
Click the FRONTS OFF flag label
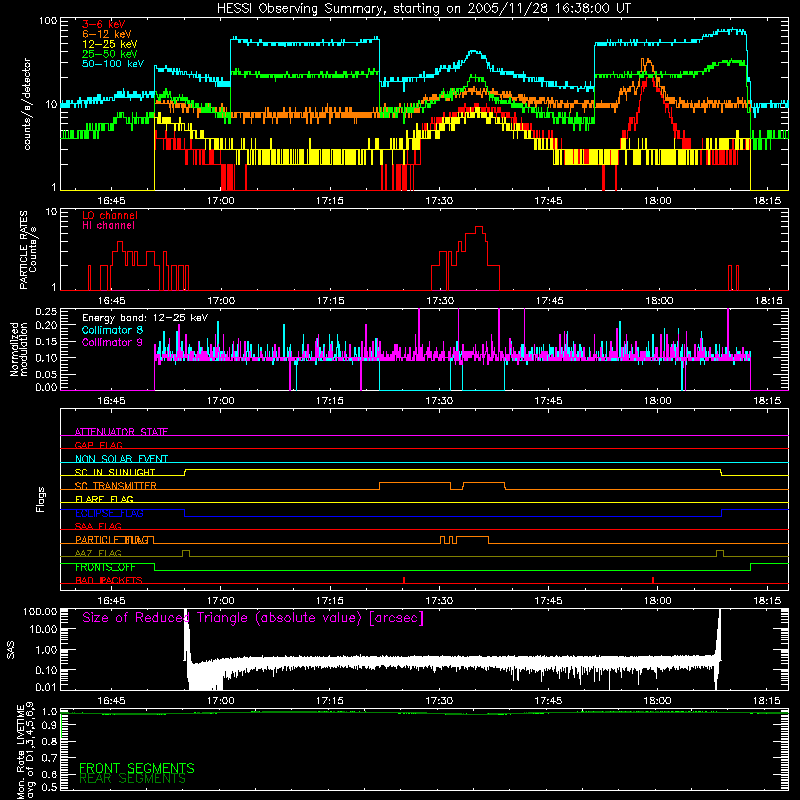pyautogui.click(x=105, y=567)
